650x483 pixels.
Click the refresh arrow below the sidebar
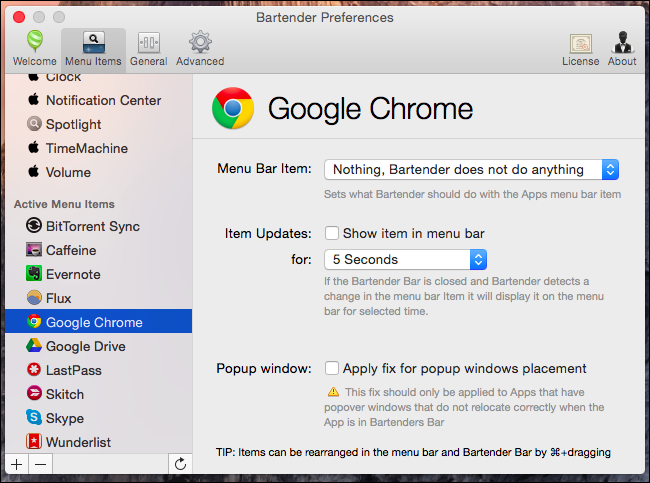(180, 464)
